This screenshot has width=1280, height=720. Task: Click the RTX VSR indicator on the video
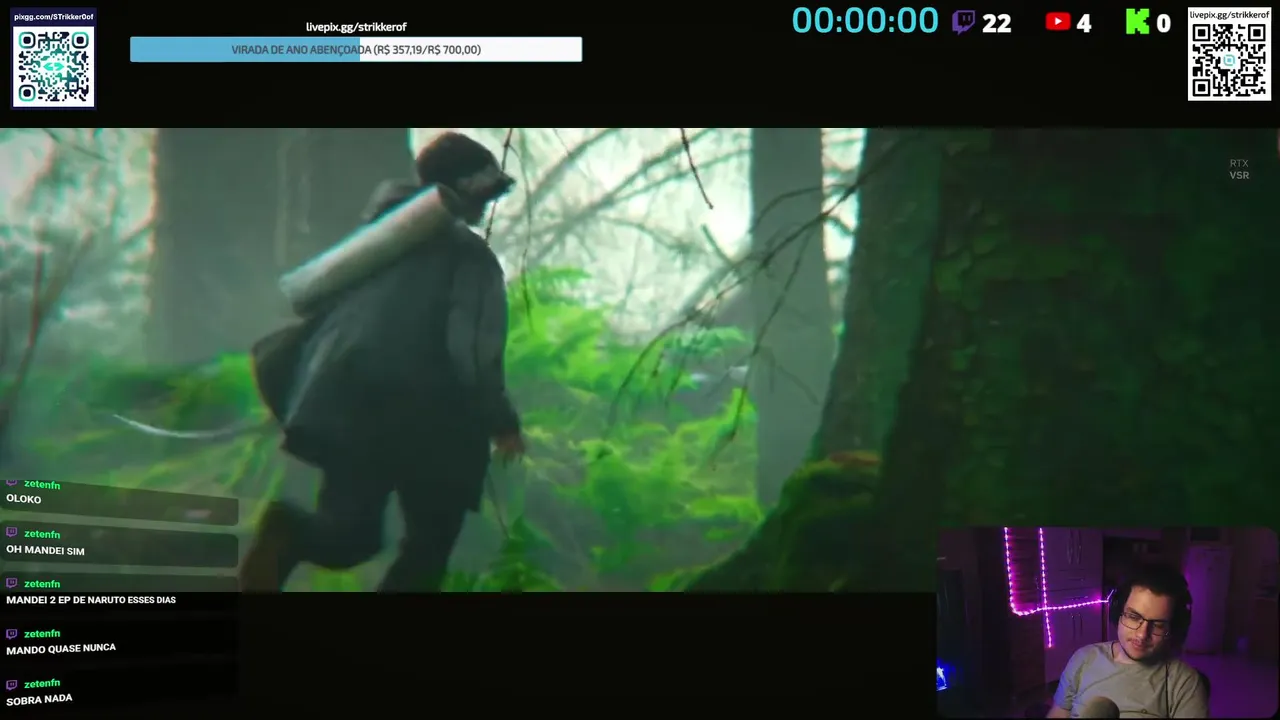tap(1239, 169)
